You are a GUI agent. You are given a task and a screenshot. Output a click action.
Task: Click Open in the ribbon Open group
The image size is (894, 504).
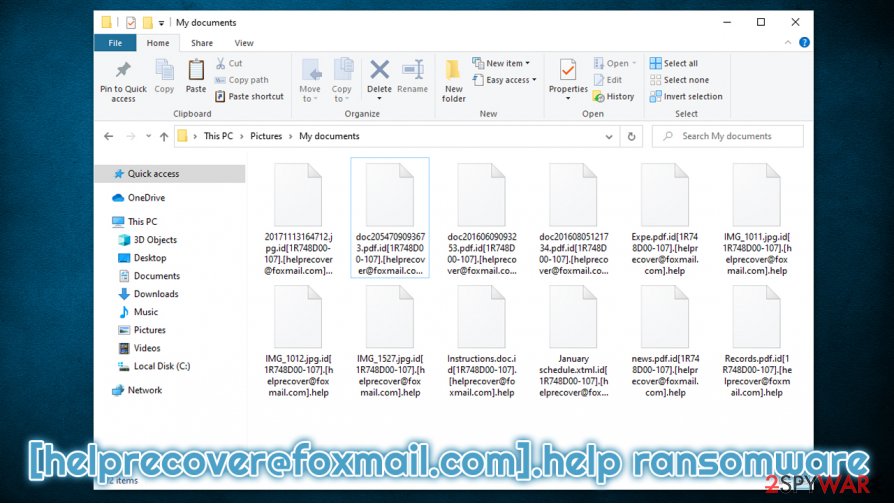615,63
